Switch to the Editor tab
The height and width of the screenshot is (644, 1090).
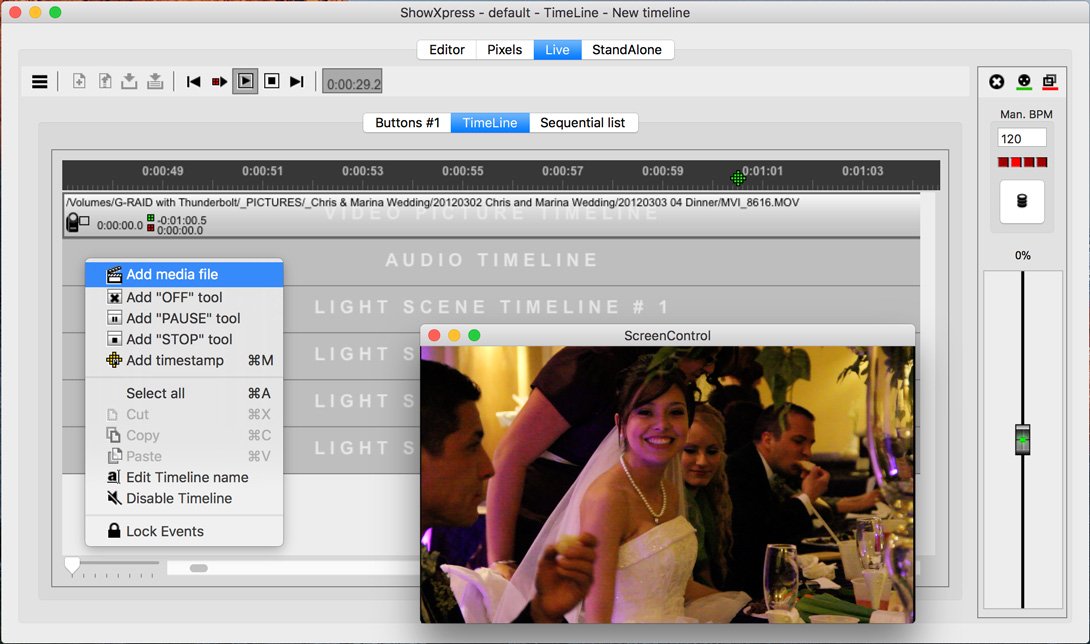pos(446,50)
